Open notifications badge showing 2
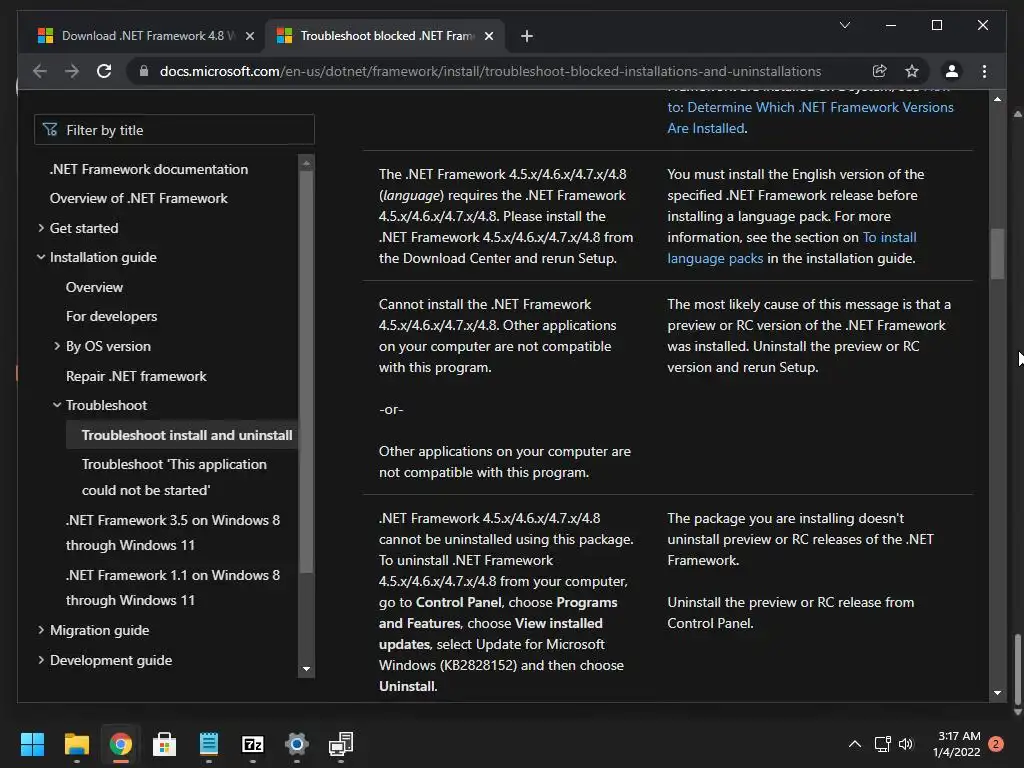Viewport: 1024px width, 768px height. click(x=996, y=744)
